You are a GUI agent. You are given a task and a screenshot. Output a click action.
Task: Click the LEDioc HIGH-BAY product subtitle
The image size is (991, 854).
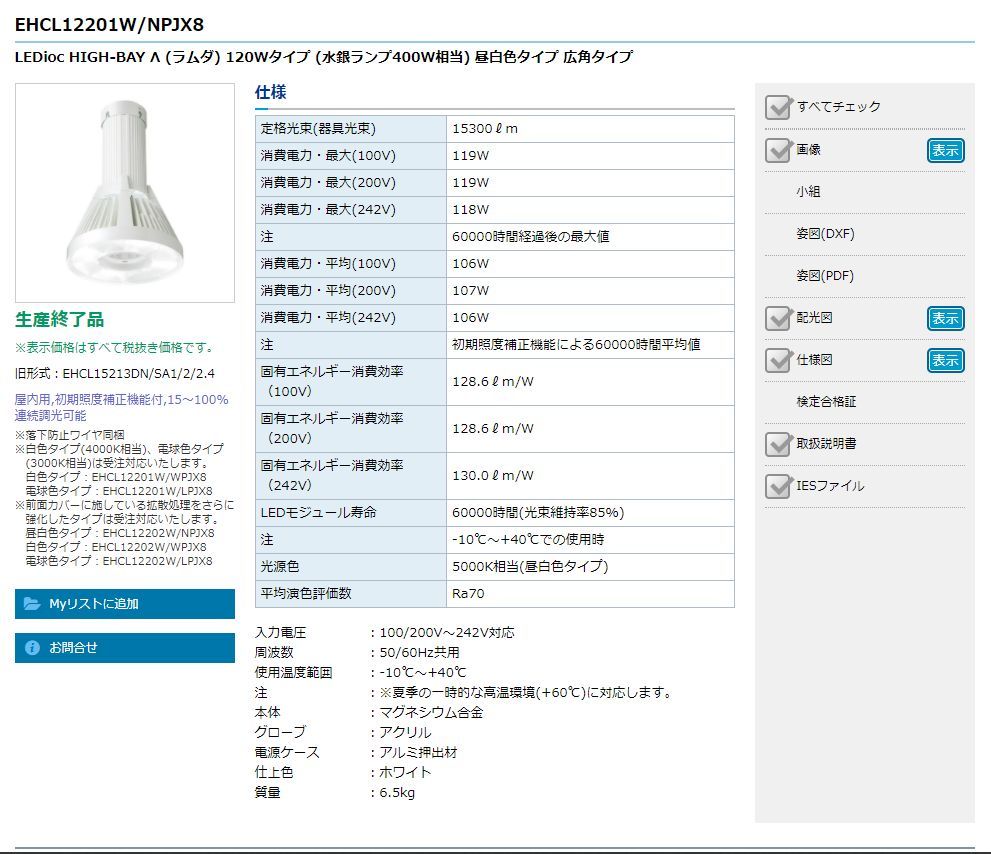coord(324,57)
